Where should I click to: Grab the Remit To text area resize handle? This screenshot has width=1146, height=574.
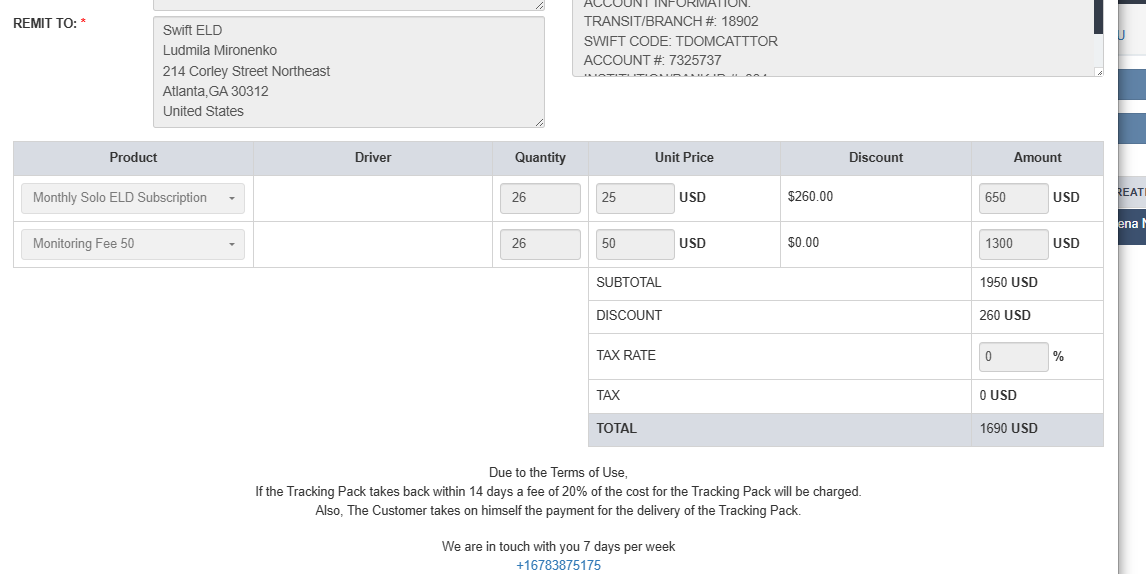click(540, 122)
